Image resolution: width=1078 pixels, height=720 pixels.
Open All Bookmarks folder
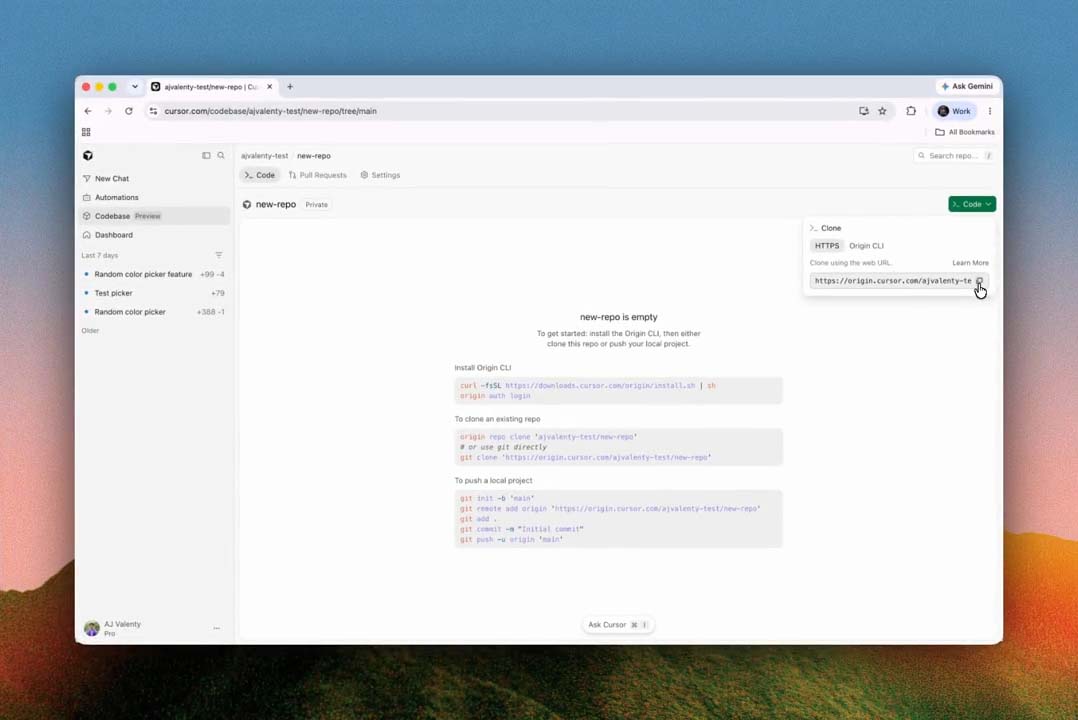click(965, 132)
